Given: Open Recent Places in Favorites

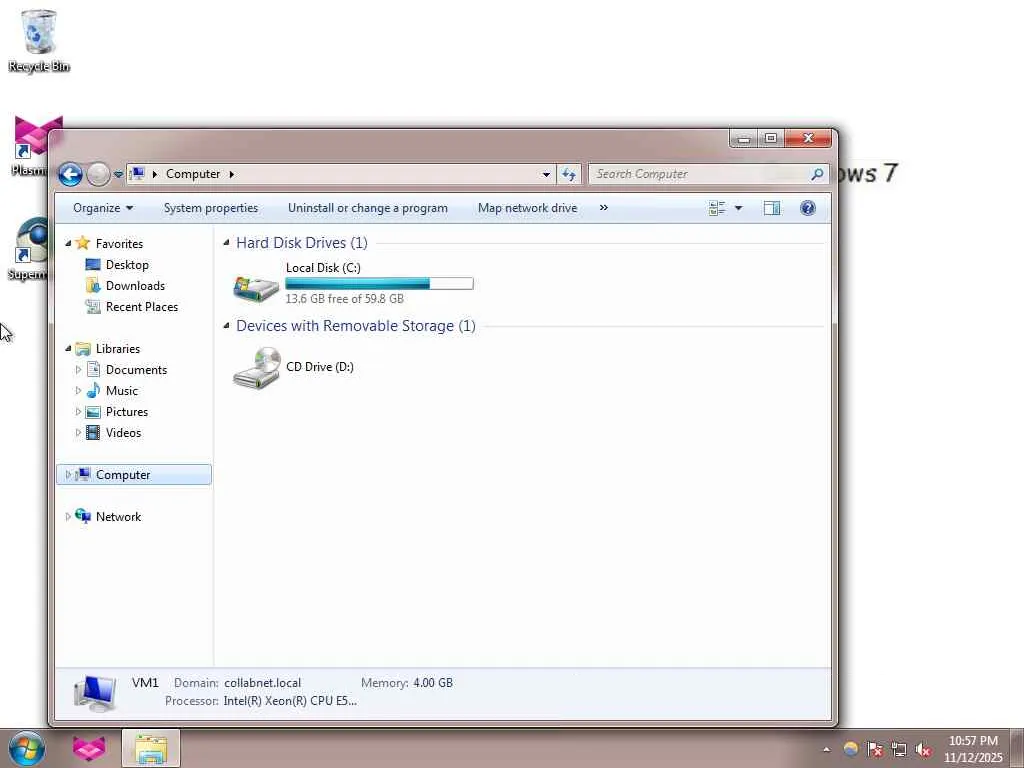Looking at the screenshot, I should click(x=132, y=306).
